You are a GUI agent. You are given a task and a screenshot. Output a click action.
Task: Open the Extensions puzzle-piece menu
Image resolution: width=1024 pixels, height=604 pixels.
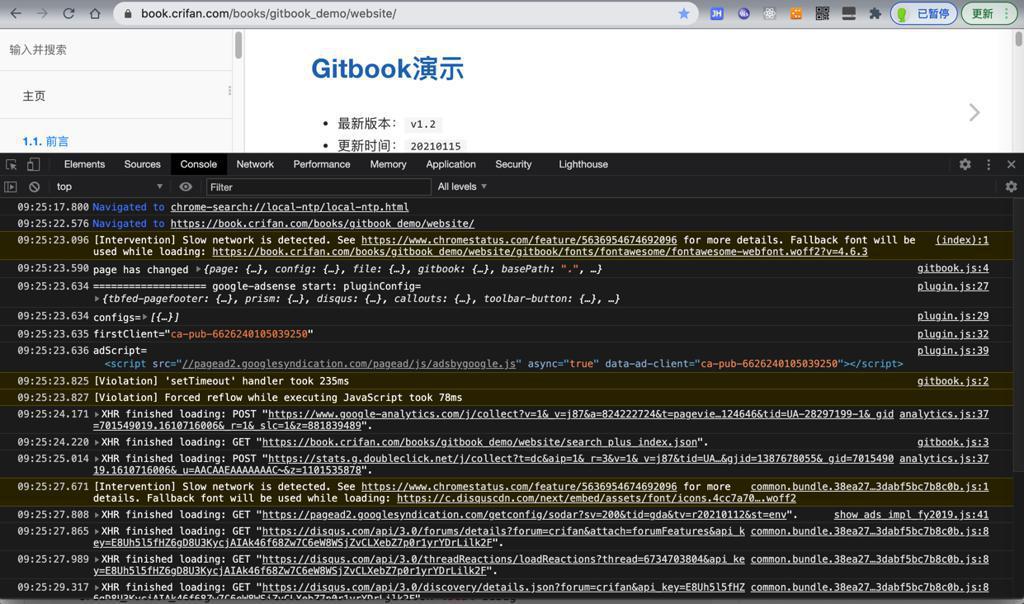tap(875, 13)
